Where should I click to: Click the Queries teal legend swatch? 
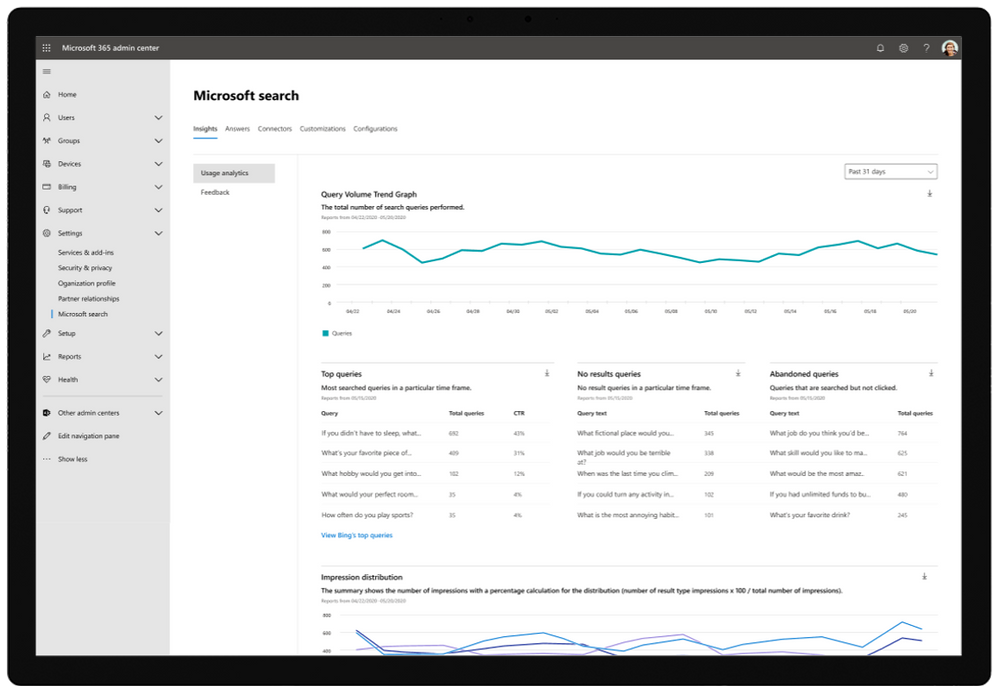pyautogui.click(x=326, y=333)
